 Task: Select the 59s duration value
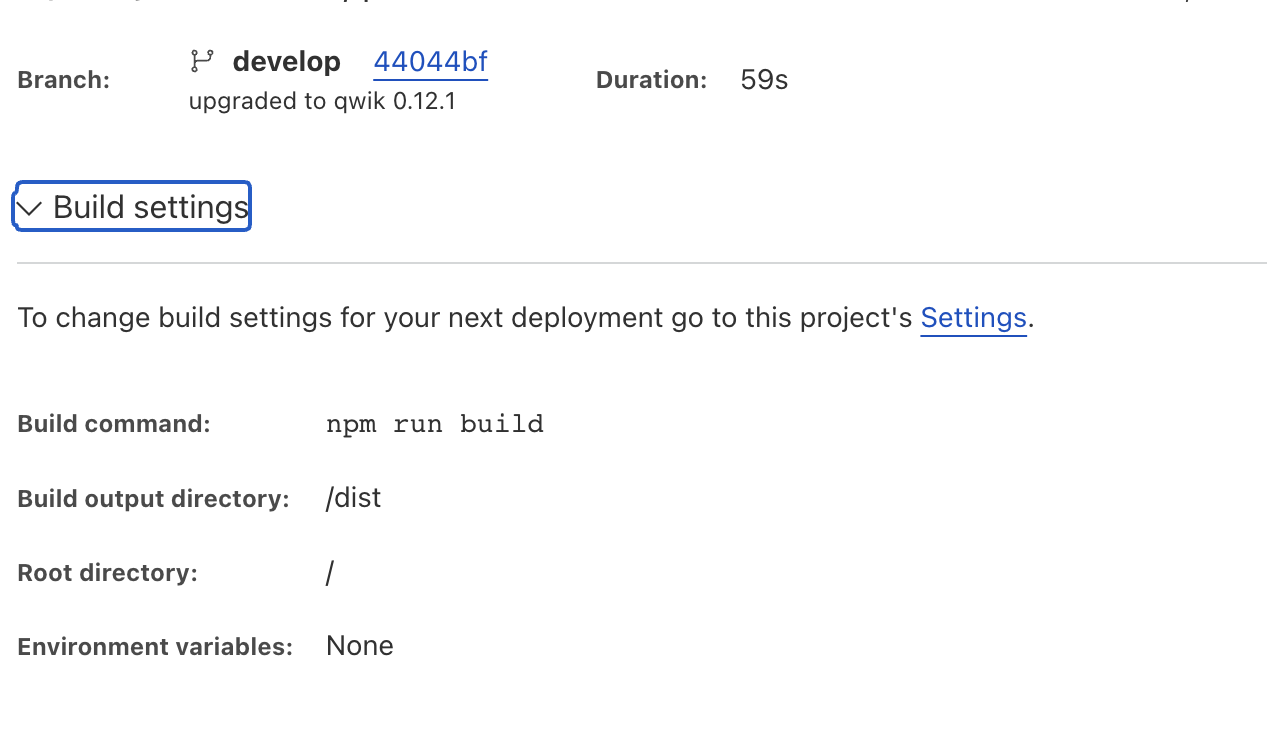click(764, 80)
